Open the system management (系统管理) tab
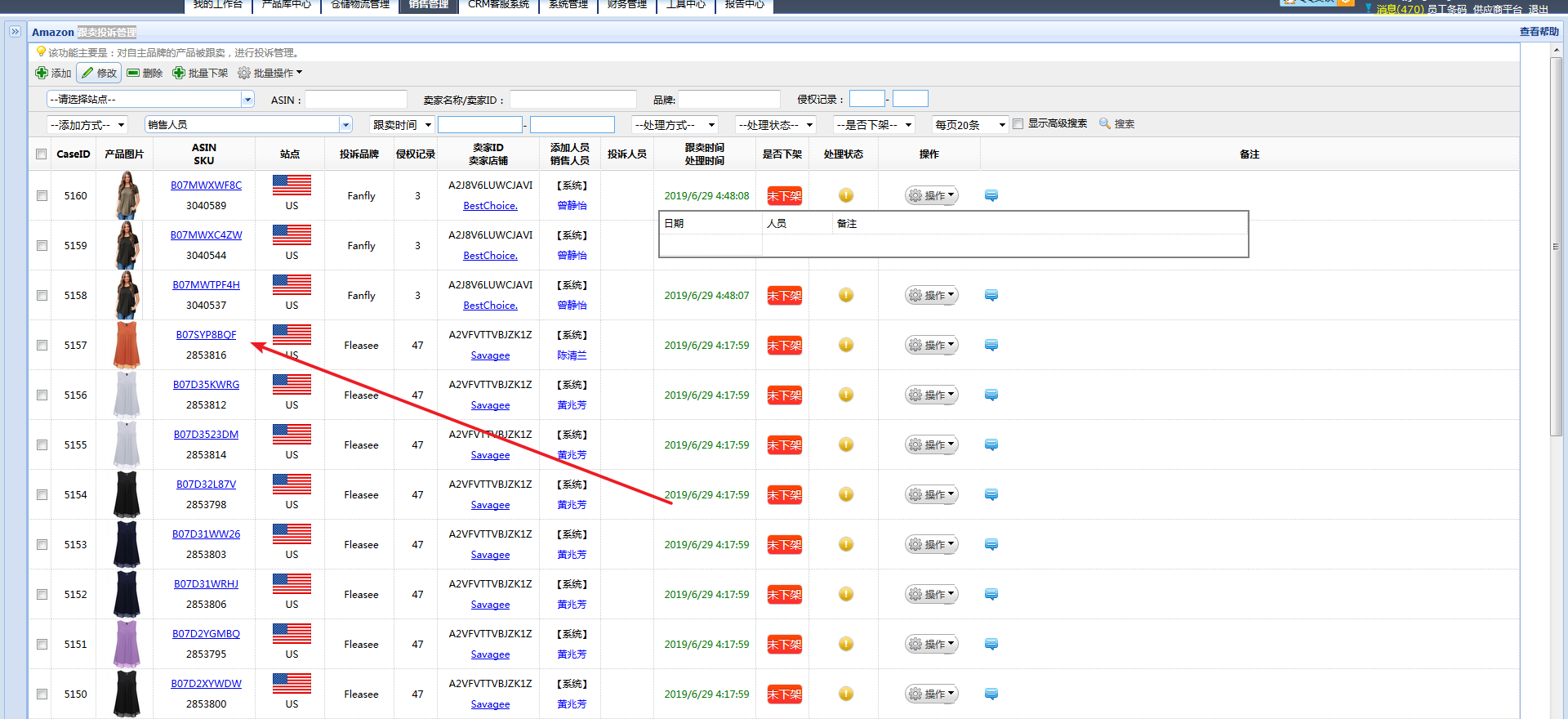 (x=568, y=5)
